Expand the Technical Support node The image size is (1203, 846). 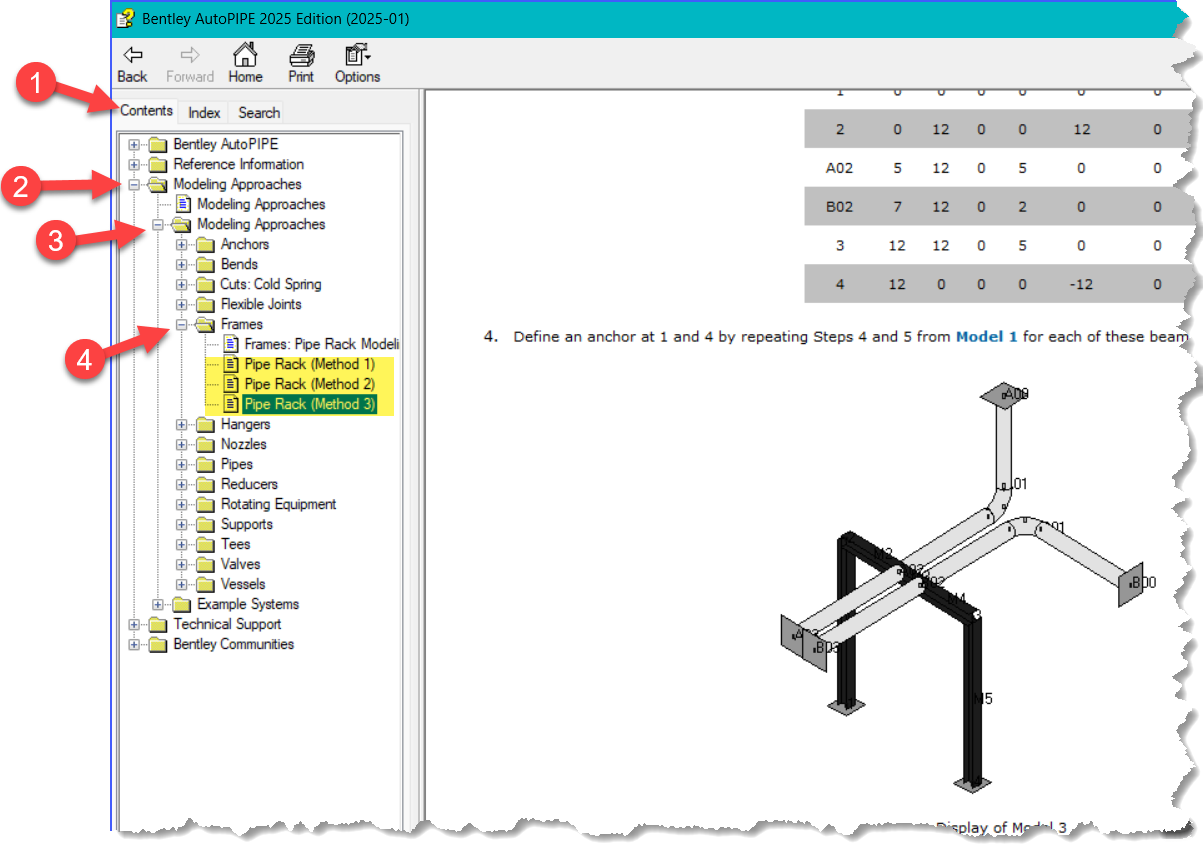(x=134, y=624)
